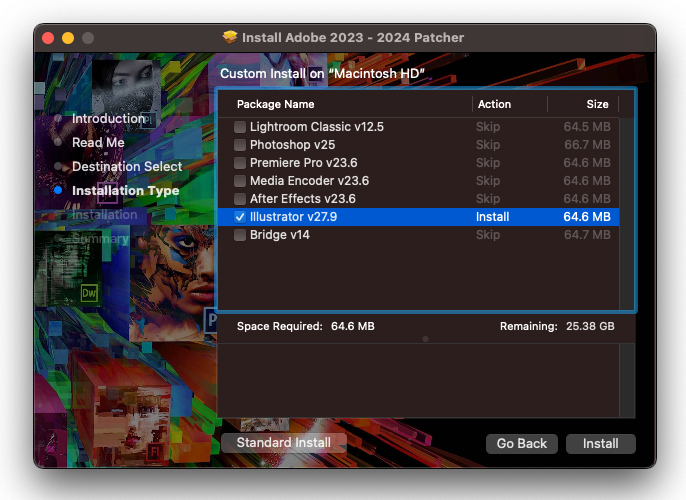The height and width of the screenshot is (500, 686).
Task: Click the Install action for Illustrator
Action: click(x=492, y=217)
